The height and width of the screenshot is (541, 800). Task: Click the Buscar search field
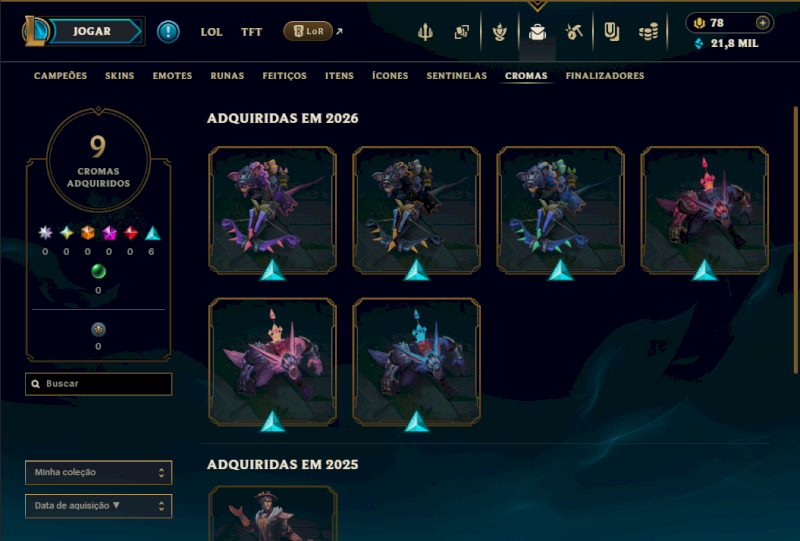coord(98,384)
